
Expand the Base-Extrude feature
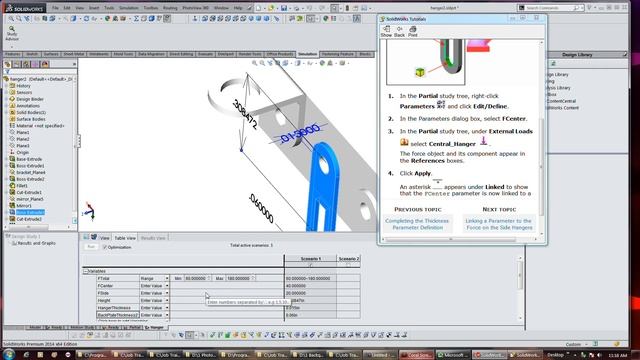pyautogui.click(x=7, y=159)
